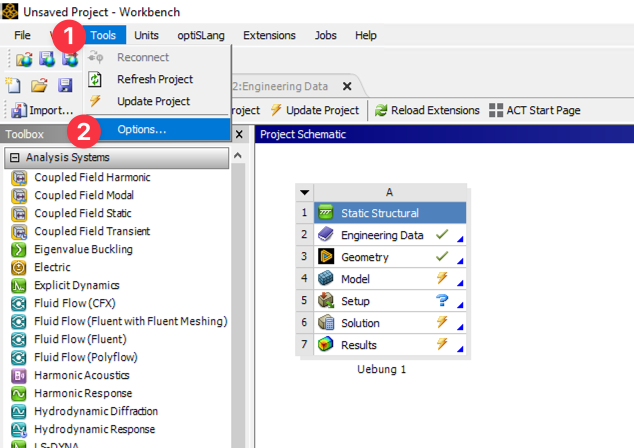Click the Model cell in Static Structural
Viewport: 634px width, 448px height.
pos(355,279)
